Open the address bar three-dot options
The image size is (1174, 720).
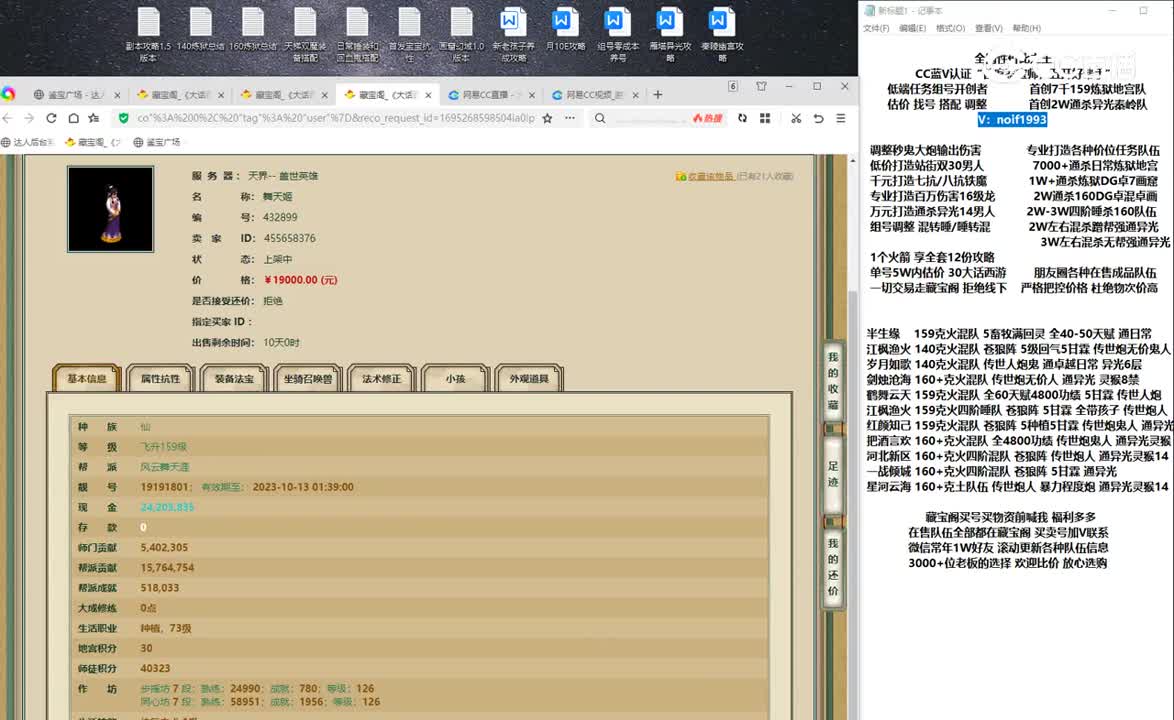[x=570, y=118]
